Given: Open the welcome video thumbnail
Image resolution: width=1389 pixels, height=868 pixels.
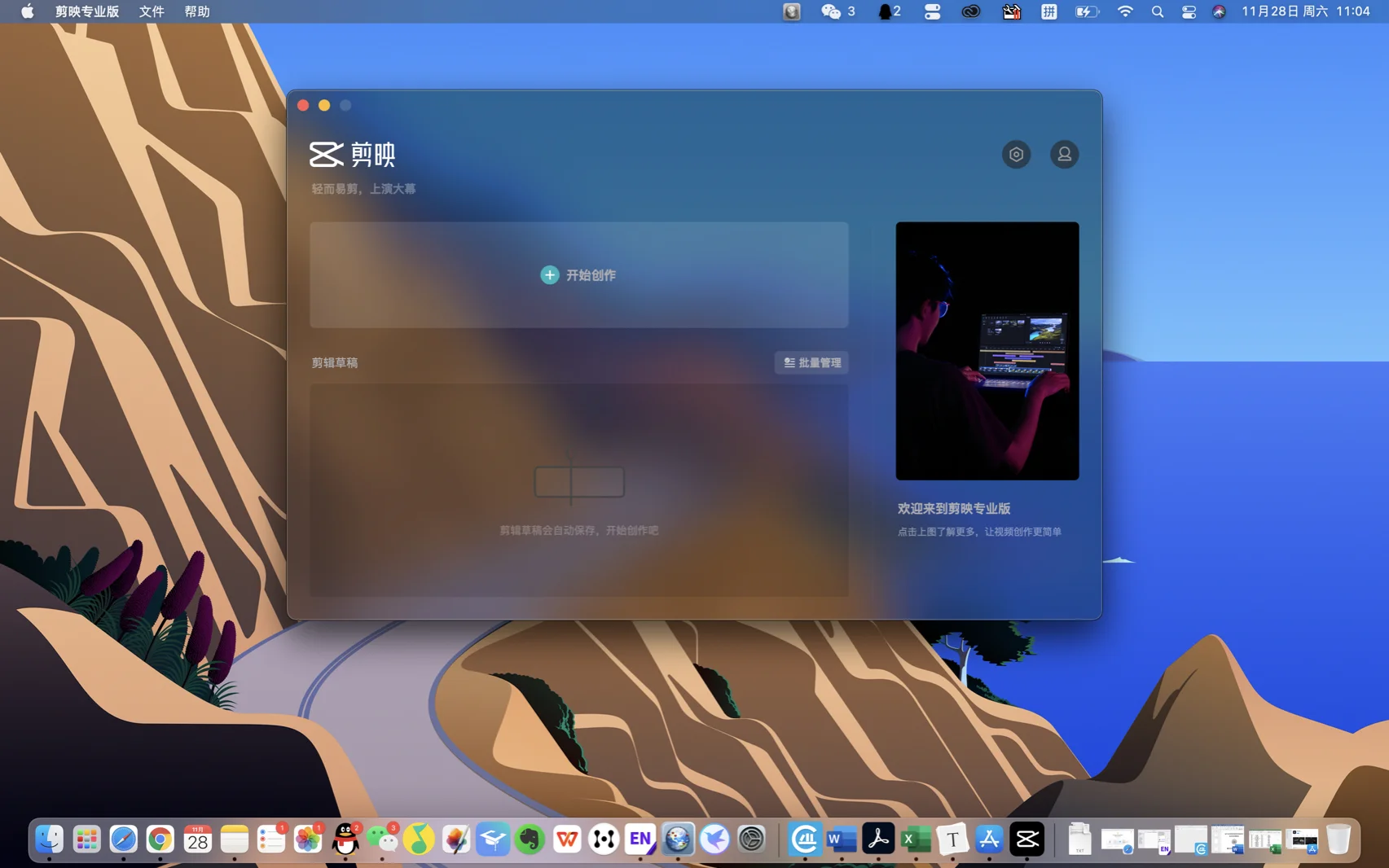Looking at the screenshot, I should tap(987, 351).
